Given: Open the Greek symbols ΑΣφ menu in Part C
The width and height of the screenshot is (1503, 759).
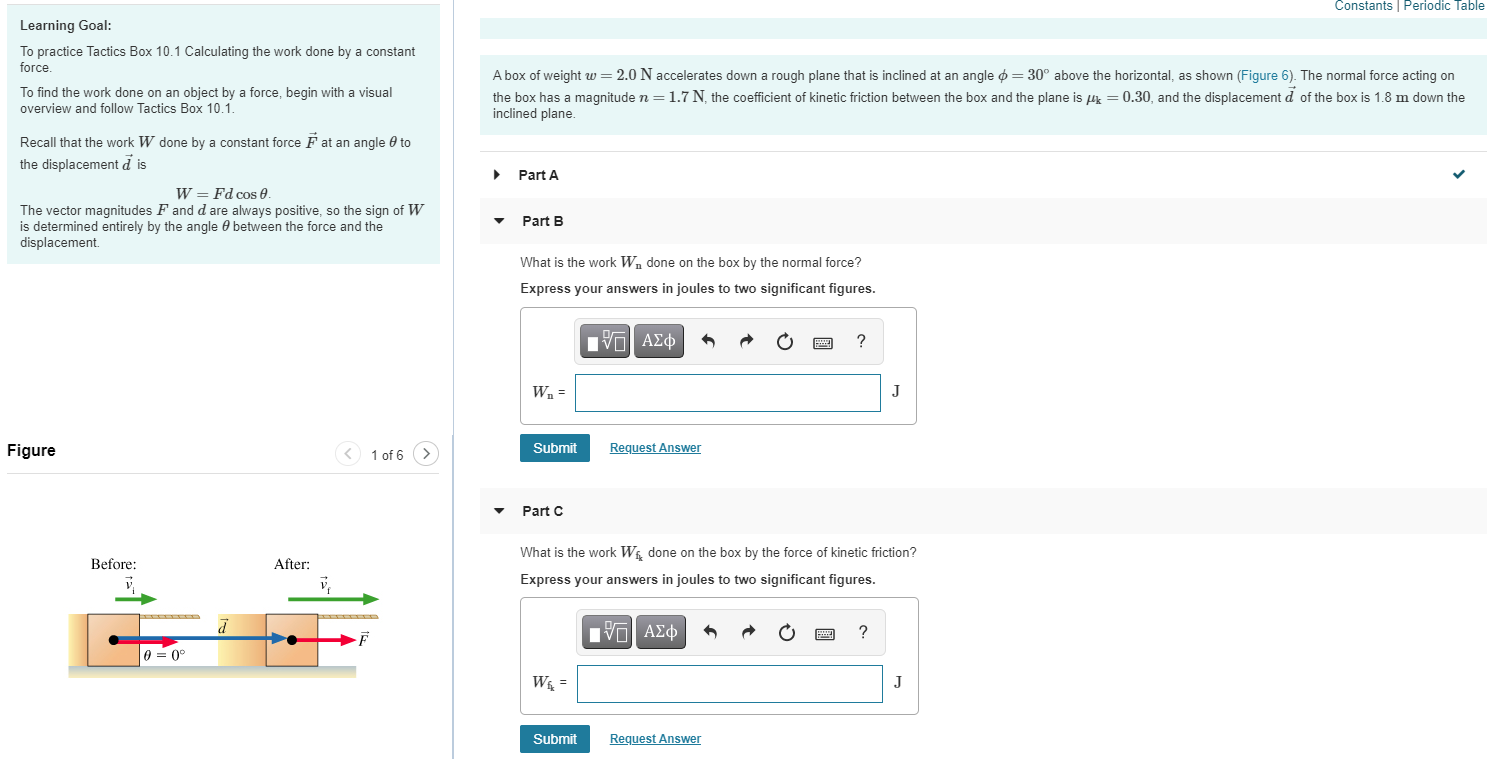Looking at the screenshot, I should [x=661, y=632].
